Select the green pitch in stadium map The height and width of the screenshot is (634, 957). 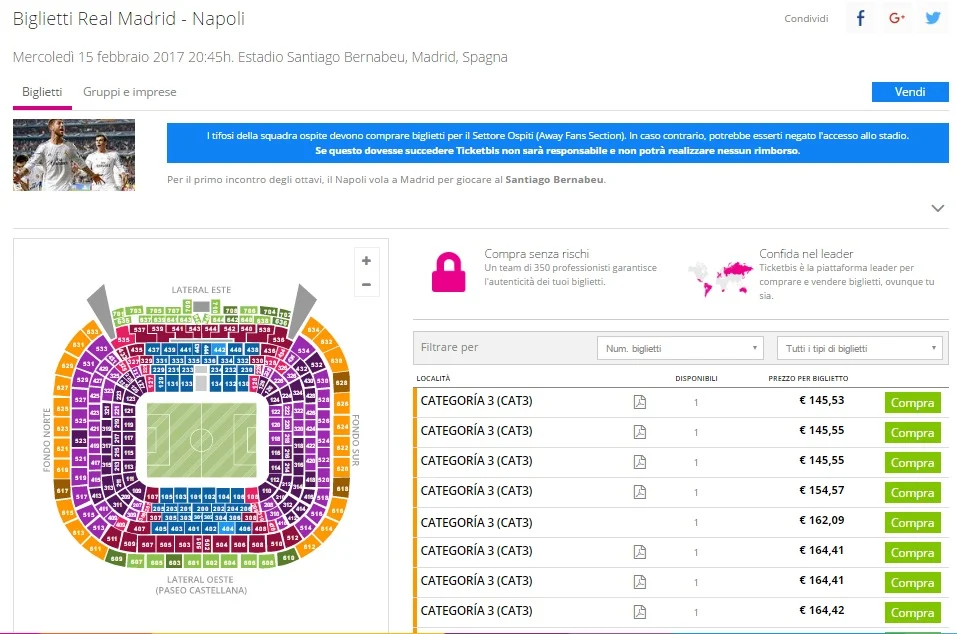coord(201,440)
